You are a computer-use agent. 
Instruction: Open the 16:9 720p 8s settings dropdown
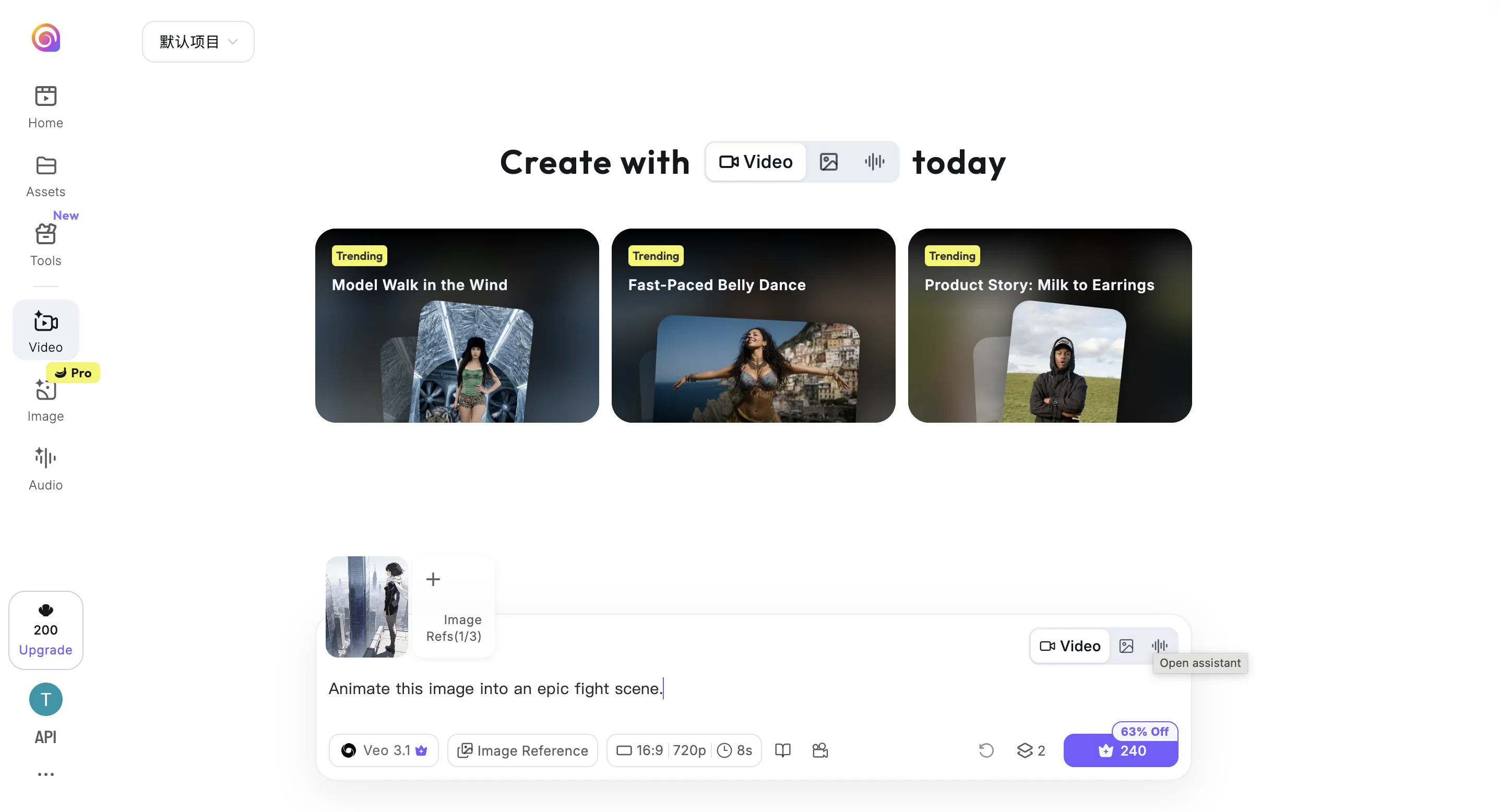point(684,750)
